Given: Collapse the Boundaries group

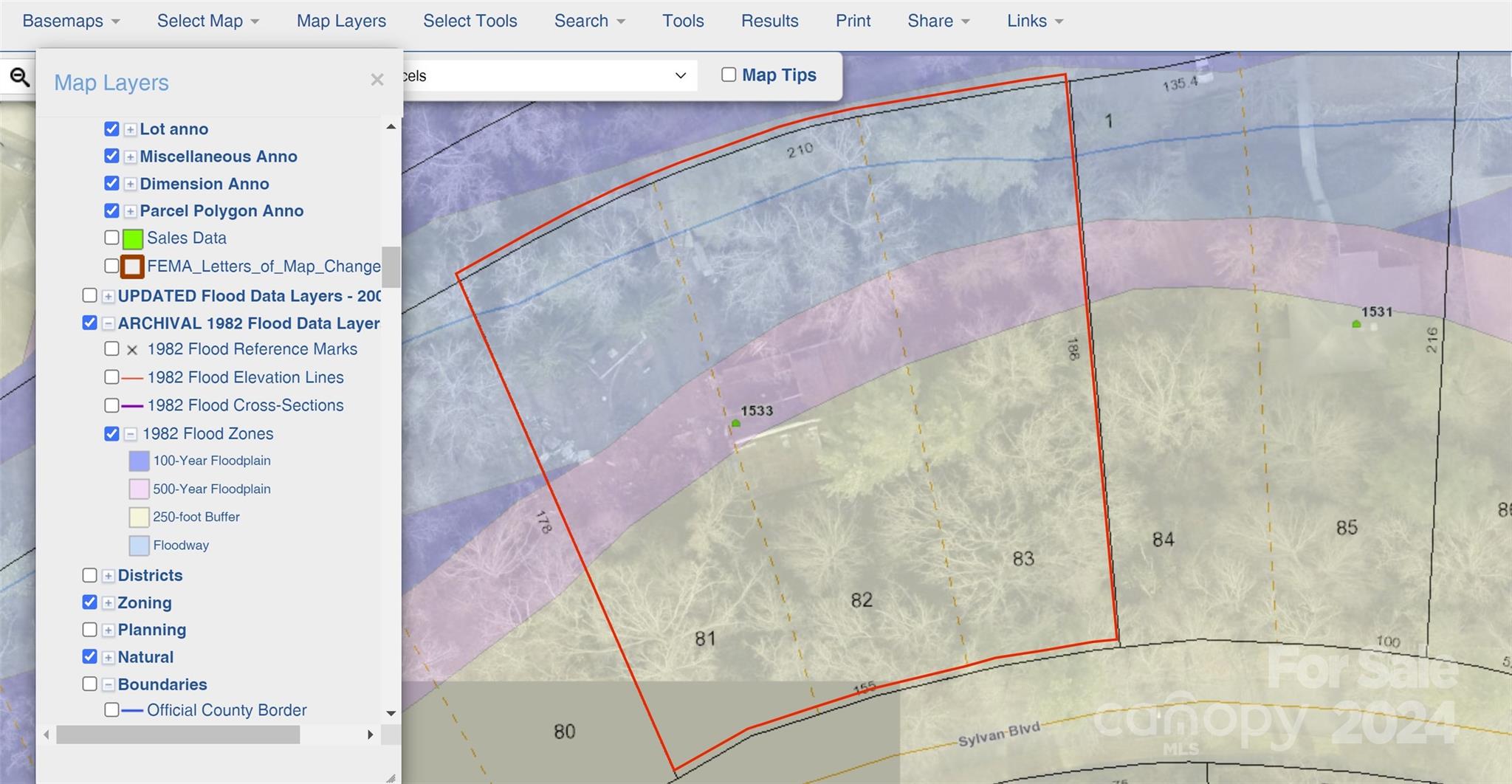Looking at the screenshot, I should coord(108,685).
